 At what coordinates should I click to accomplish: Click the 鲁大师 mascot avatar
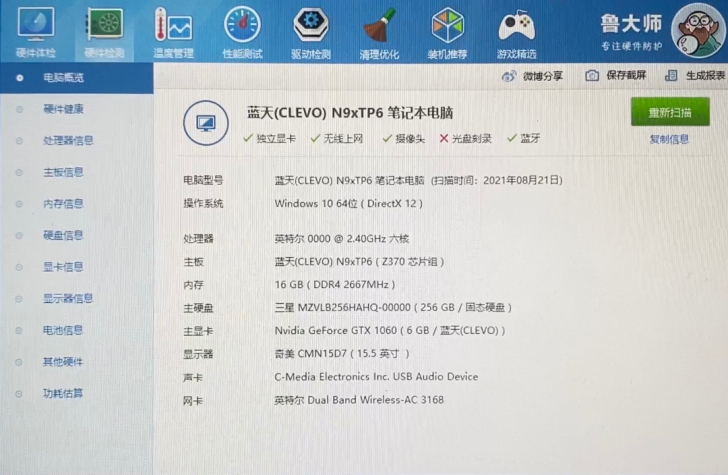click(698, 31)
